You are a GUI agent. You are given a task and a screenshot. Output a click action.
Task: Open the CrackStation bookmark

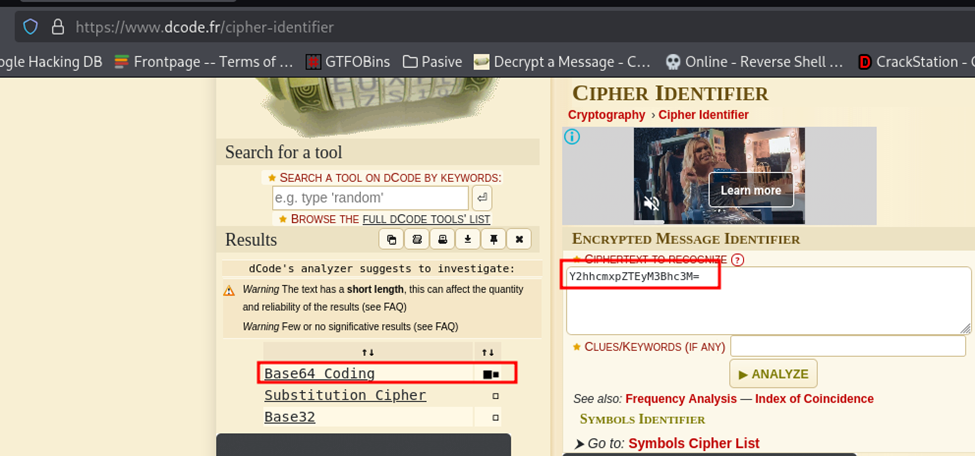coord(915,62)
